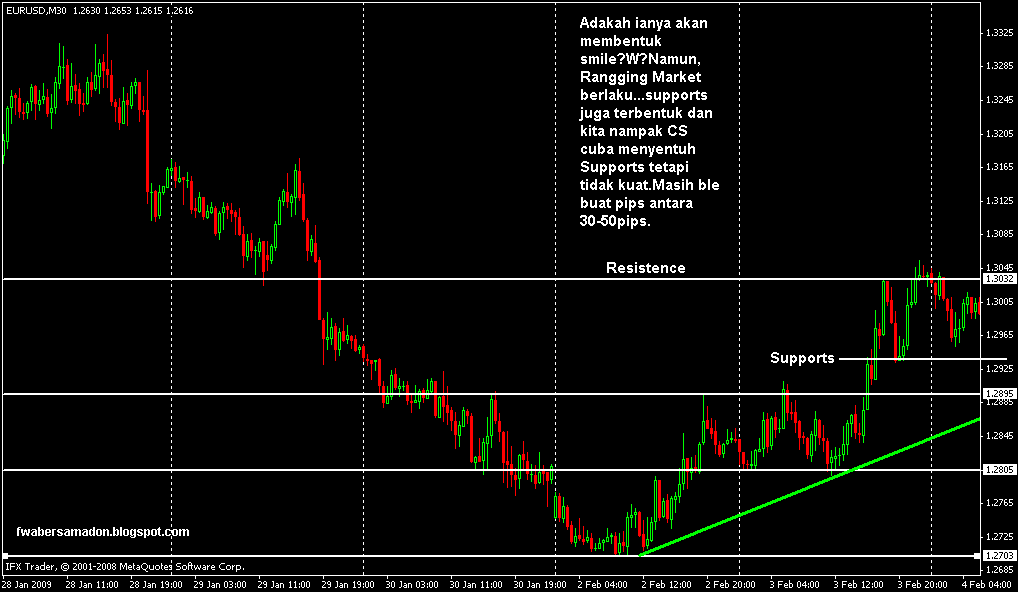Click the "3 Feb 20:00" time label
The width and height of the screenshot is (1018, 592).
[925, 584]
